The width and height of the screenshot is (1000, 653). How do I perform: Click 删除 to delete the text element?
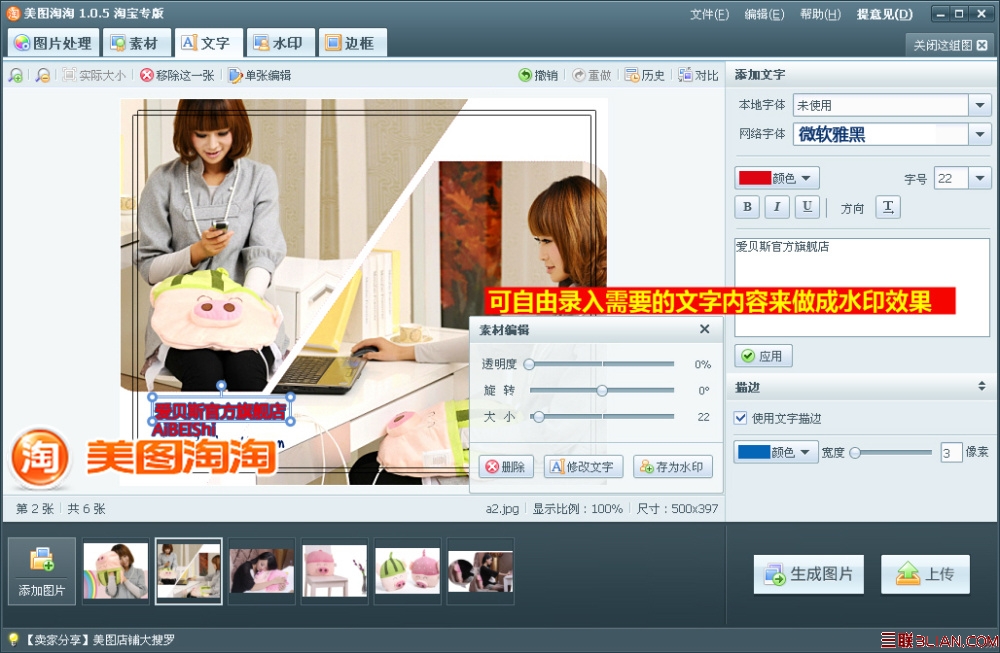506,467
